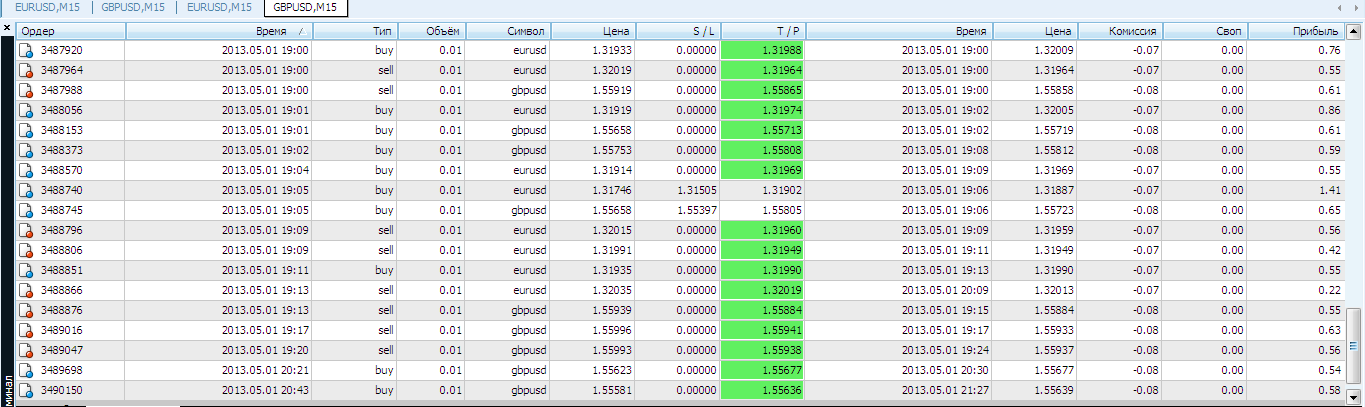Image resolution: width=1365 pixels, height=407 pixels.
Task: Sort by the Комиссия column header
Action: tap(1121, 32)
